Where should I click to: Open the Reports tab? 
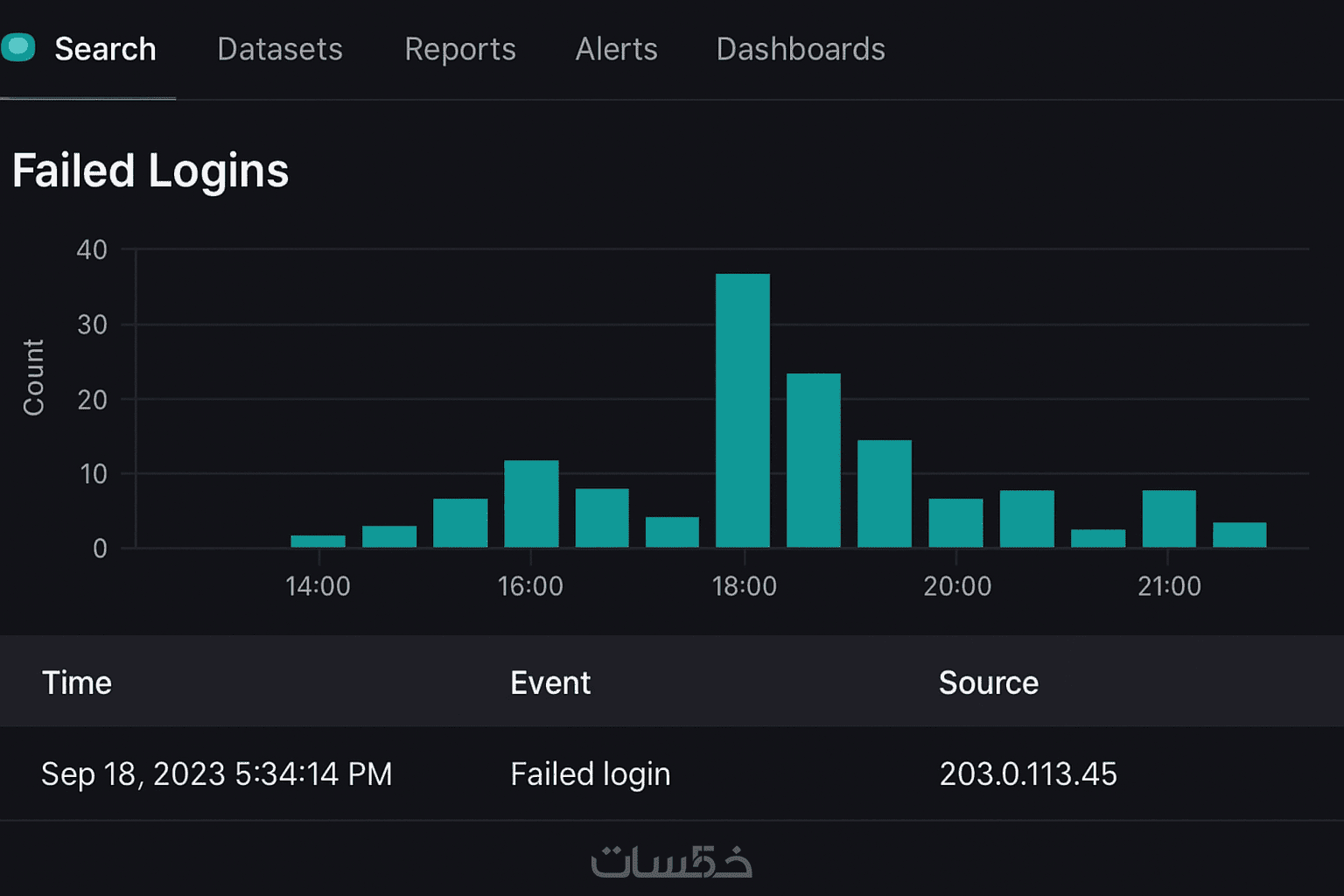pos(460,49)
